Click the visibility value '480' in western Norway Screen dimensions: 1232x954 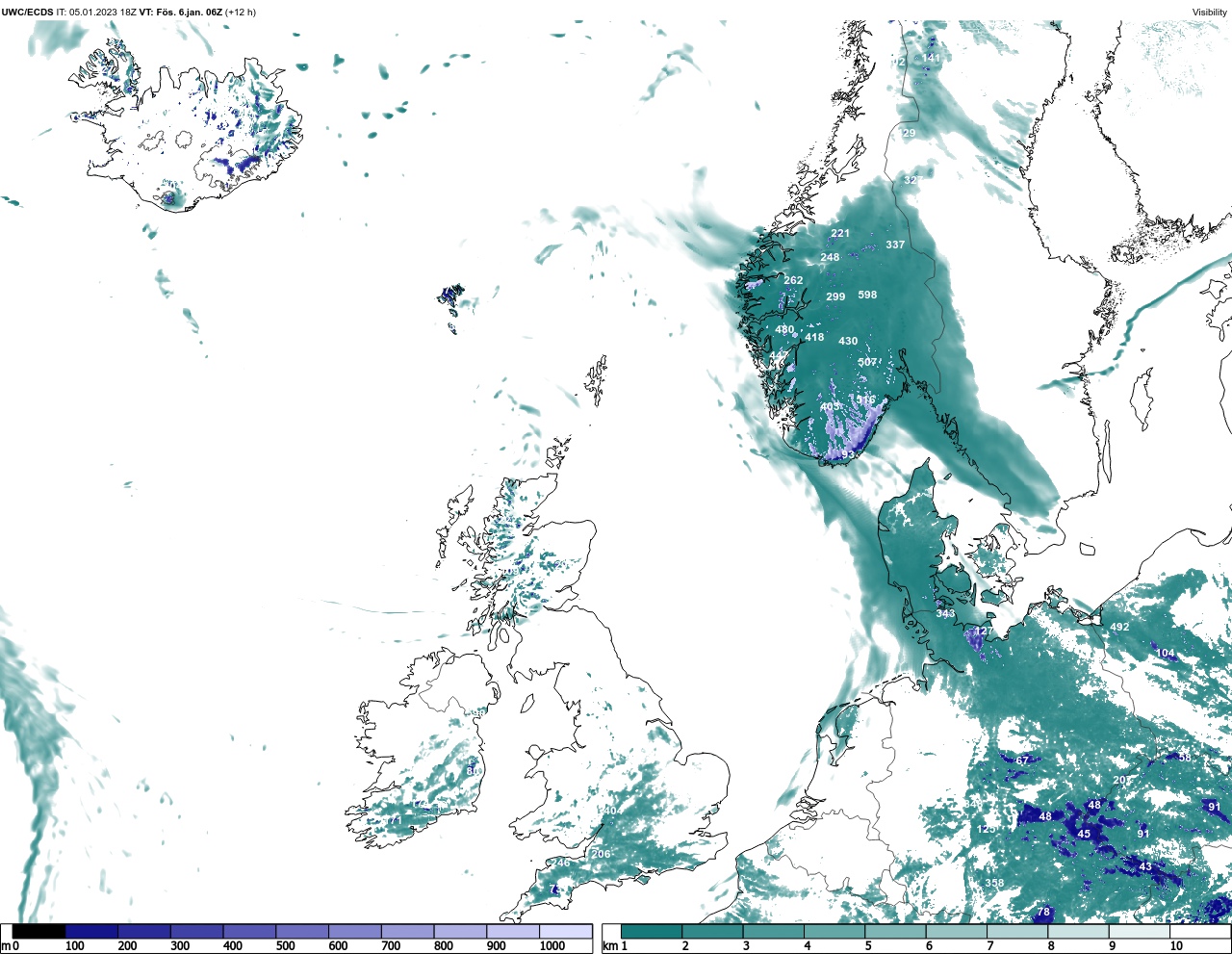785,329
